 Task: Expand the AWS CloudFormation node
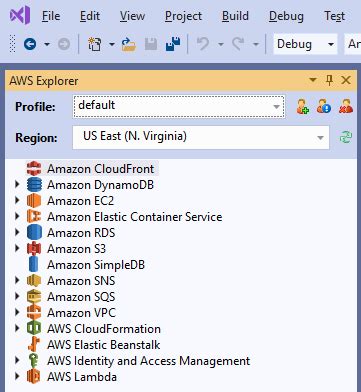point(18,328)
